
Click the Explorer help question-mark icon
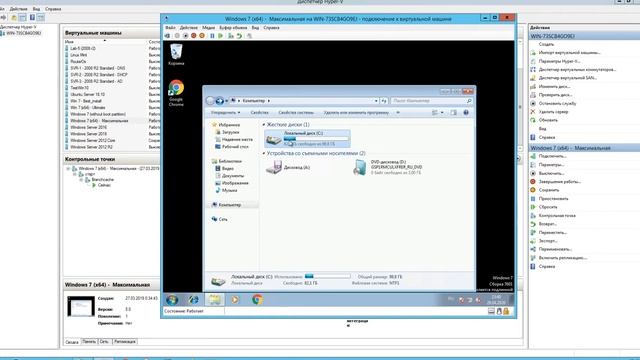point(466,113)
